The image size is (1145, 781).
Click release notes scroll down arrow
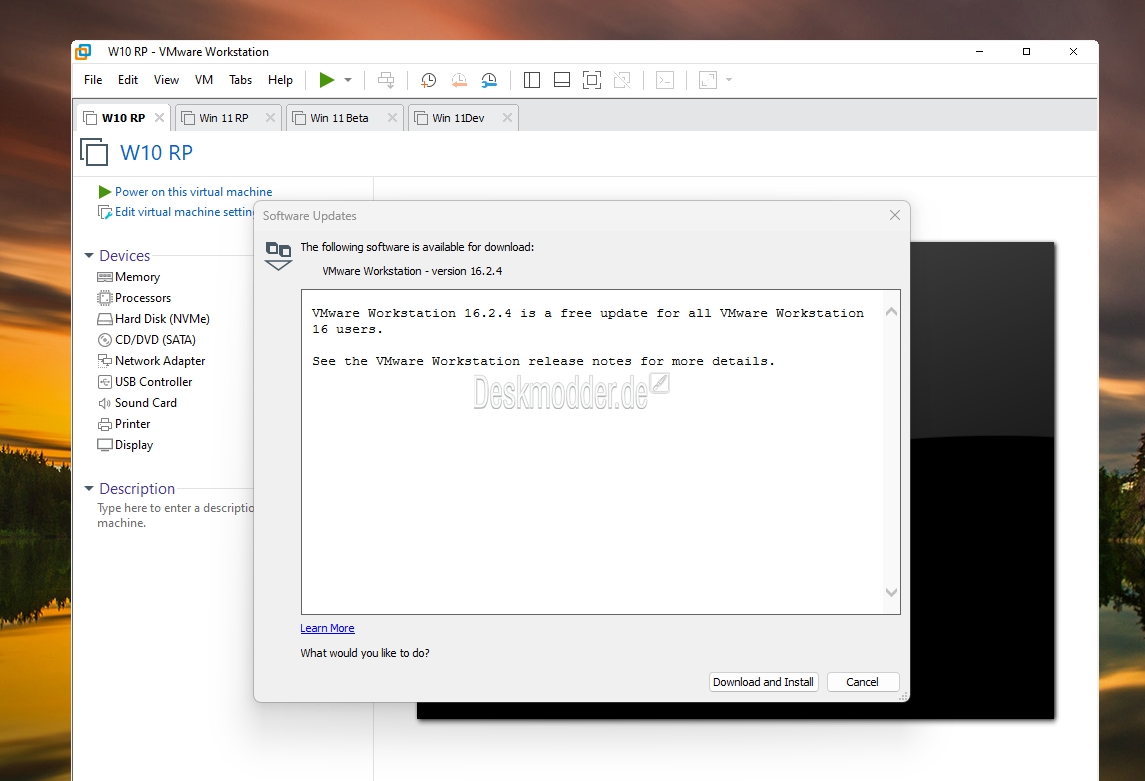pyautogui.click(x=891, y=592)
